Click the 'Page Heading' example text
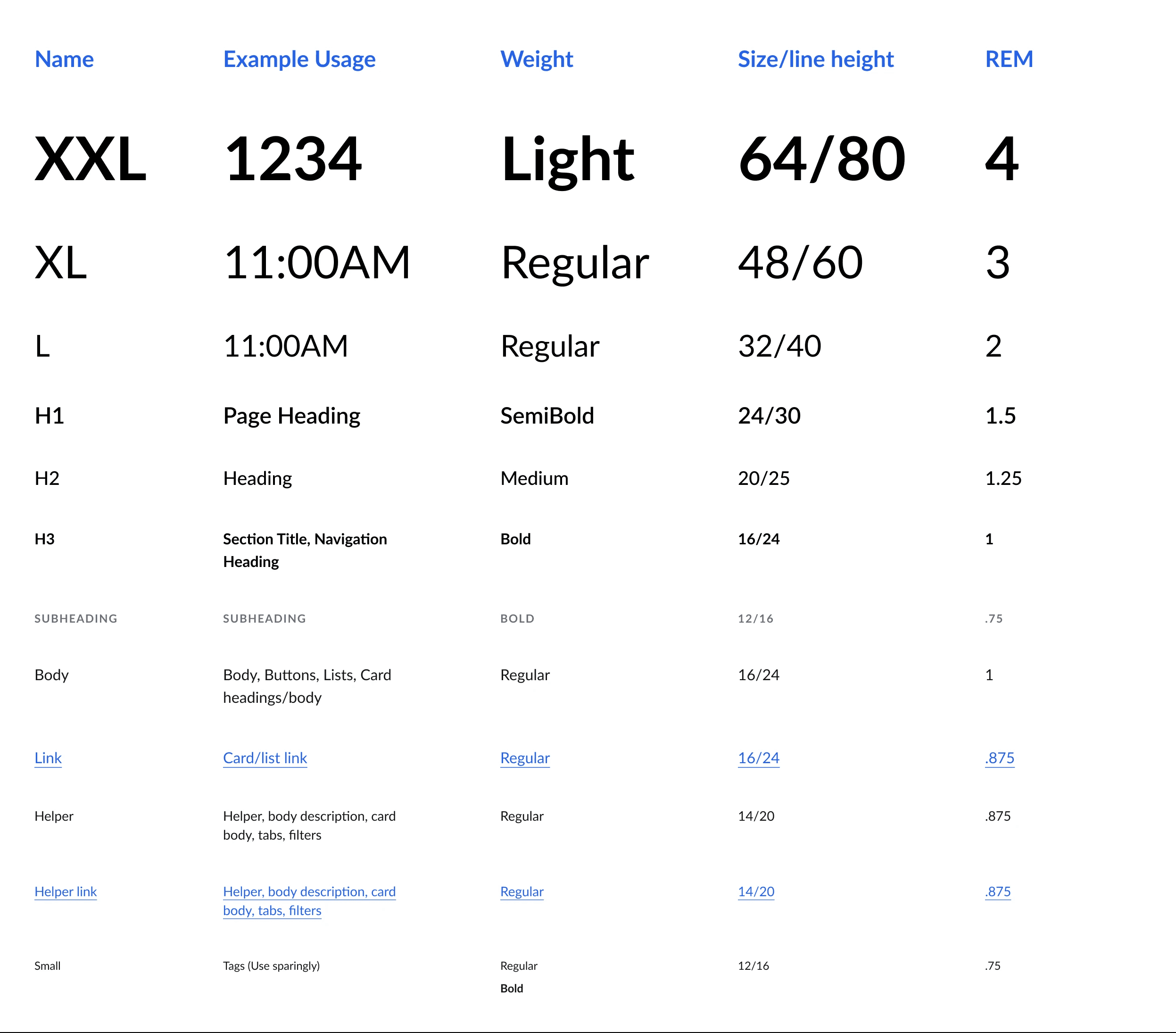 pos(291,416)
